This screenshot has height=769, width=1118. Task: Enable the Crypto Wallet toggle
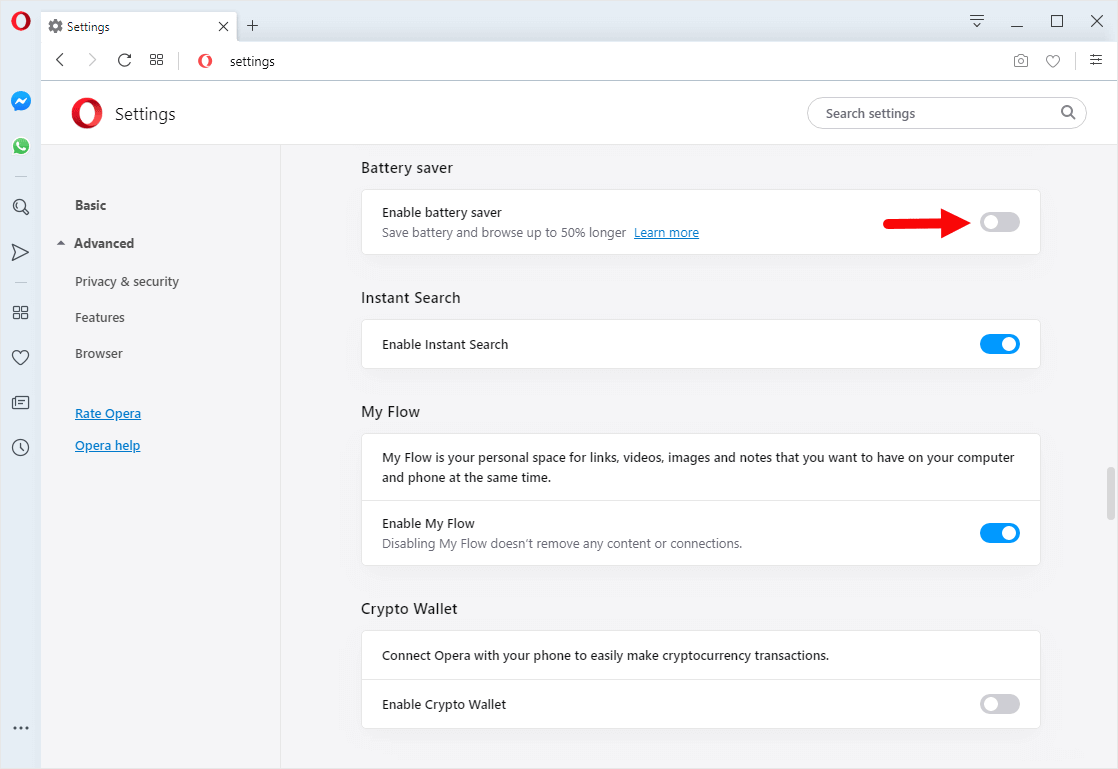1000,705
